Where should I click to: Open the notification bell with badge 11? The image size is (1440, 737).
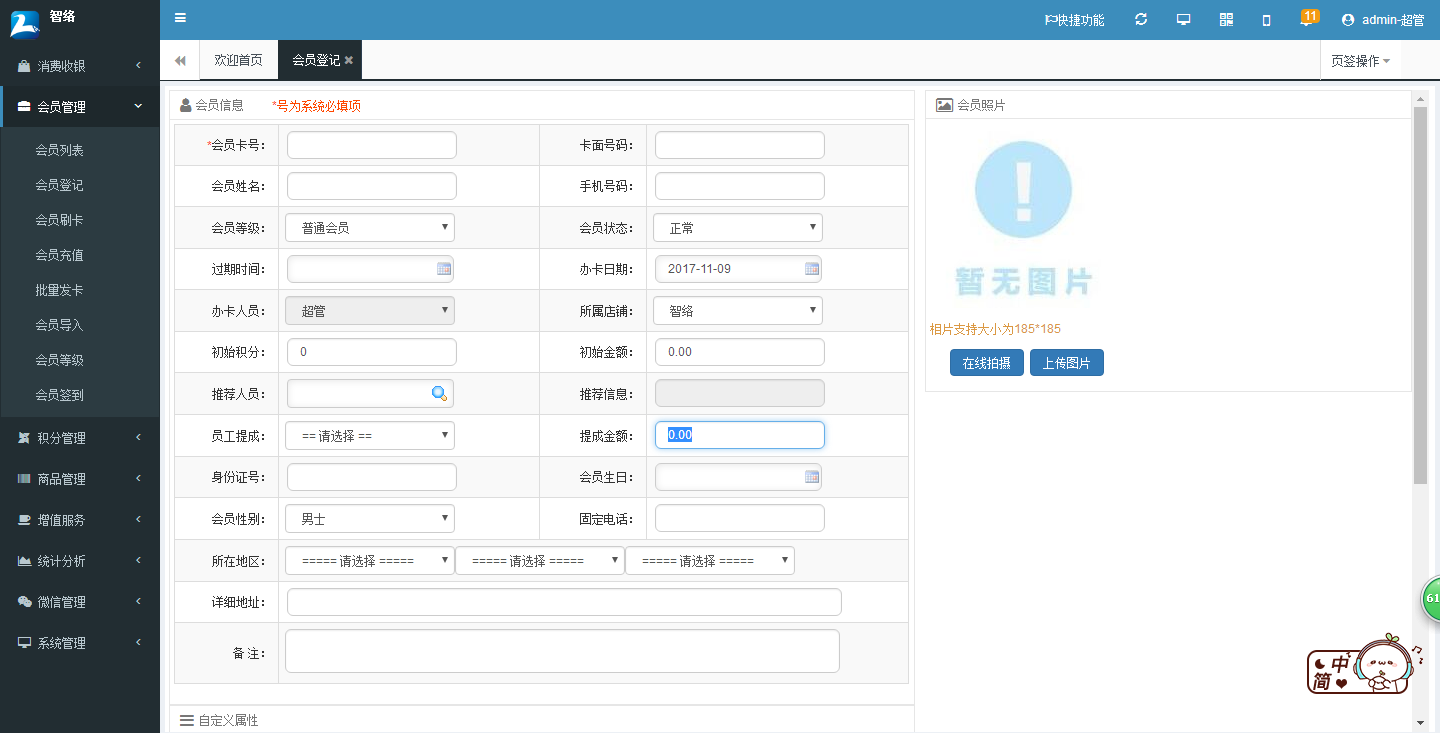1307,19
